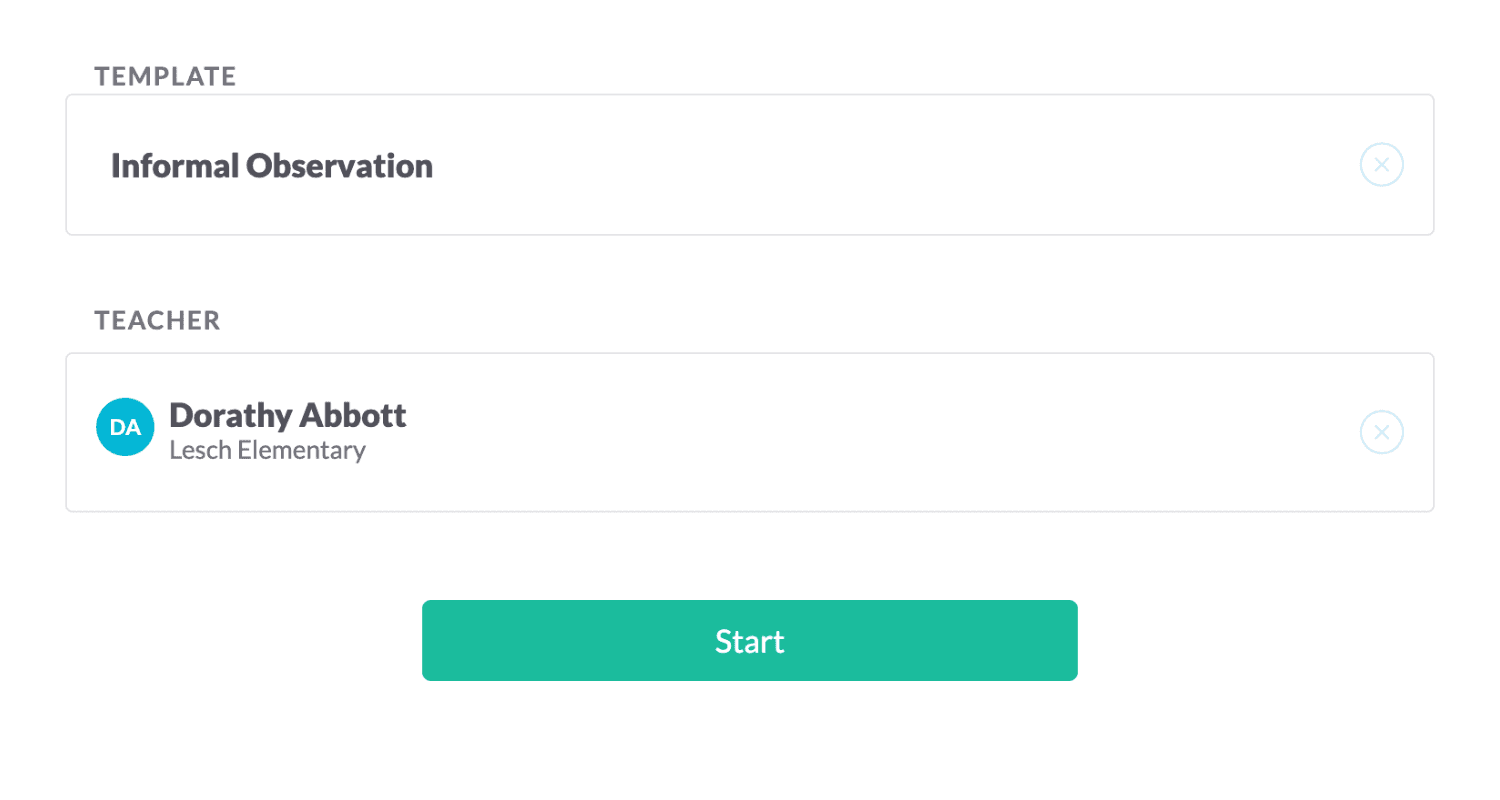Click the DA avatar circle
1500x800 pixels.
click(x=125, y=427)
